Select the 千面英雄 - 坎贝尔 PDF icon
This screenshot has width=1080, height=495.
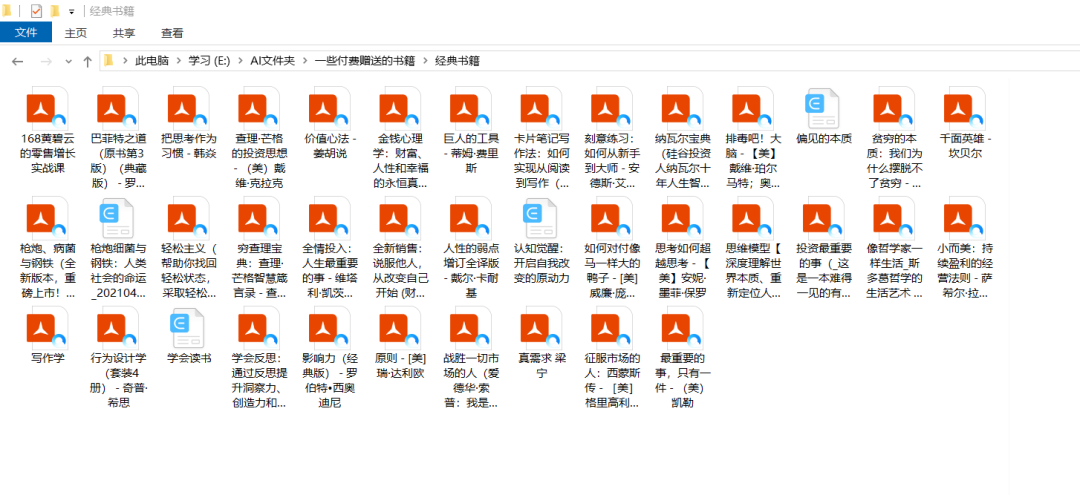click(964, 108)
